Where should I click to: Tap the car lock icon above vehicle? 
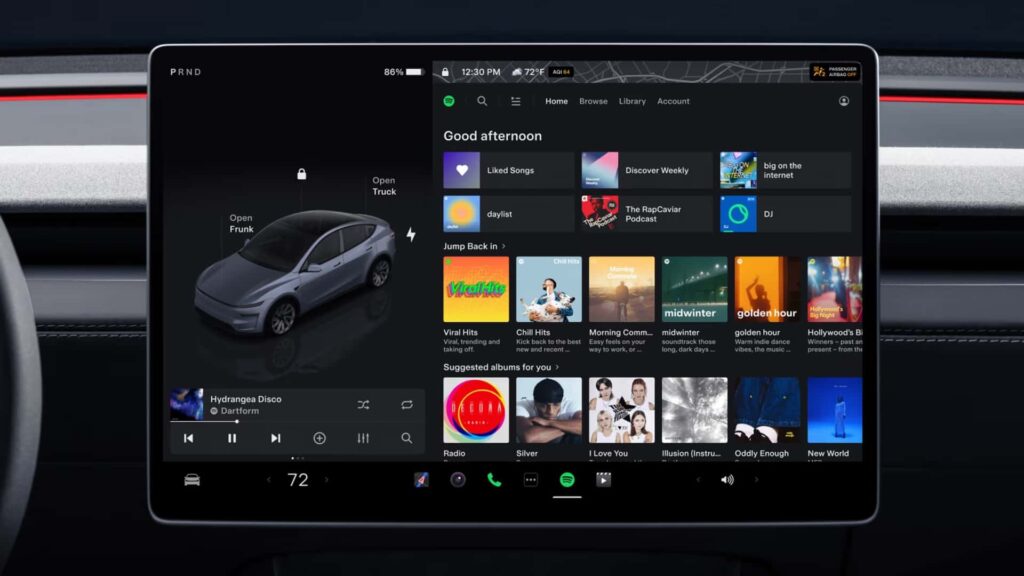point(302,174)
